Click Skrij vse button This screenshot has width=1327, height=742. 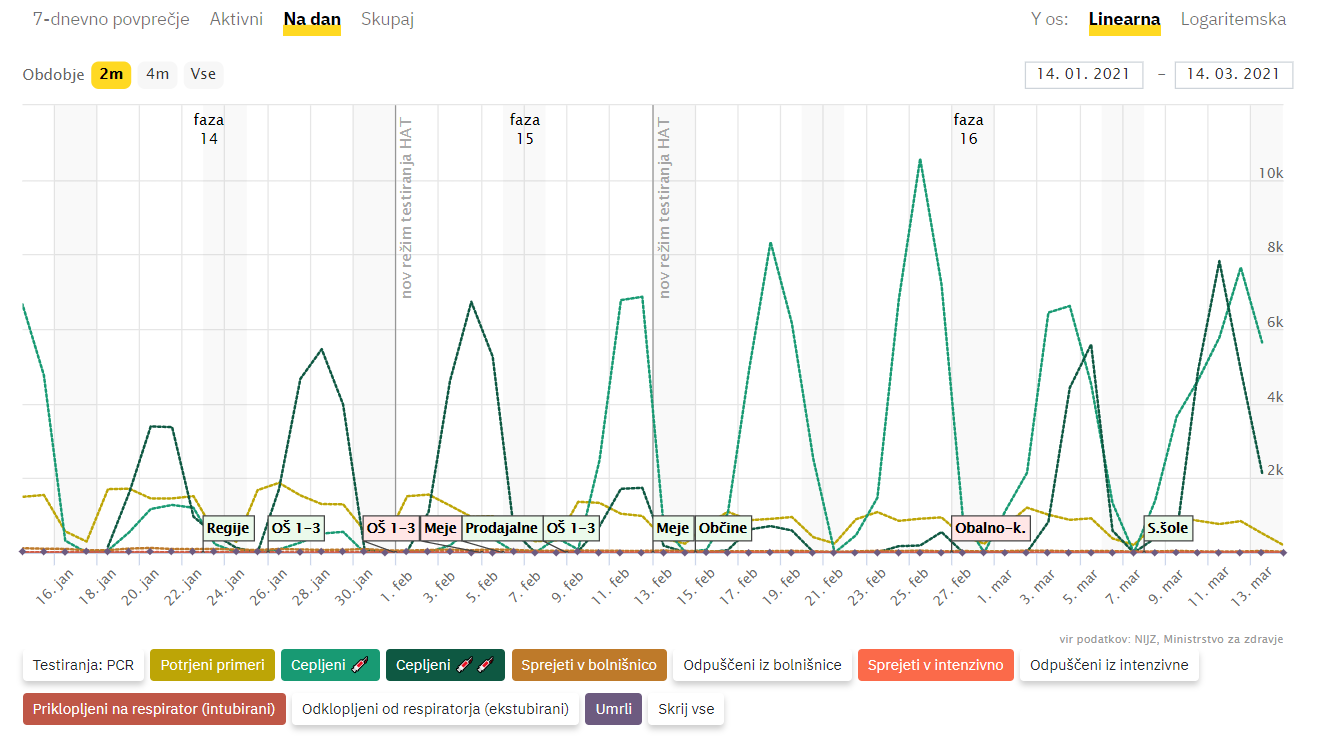(x=686, y=709)
